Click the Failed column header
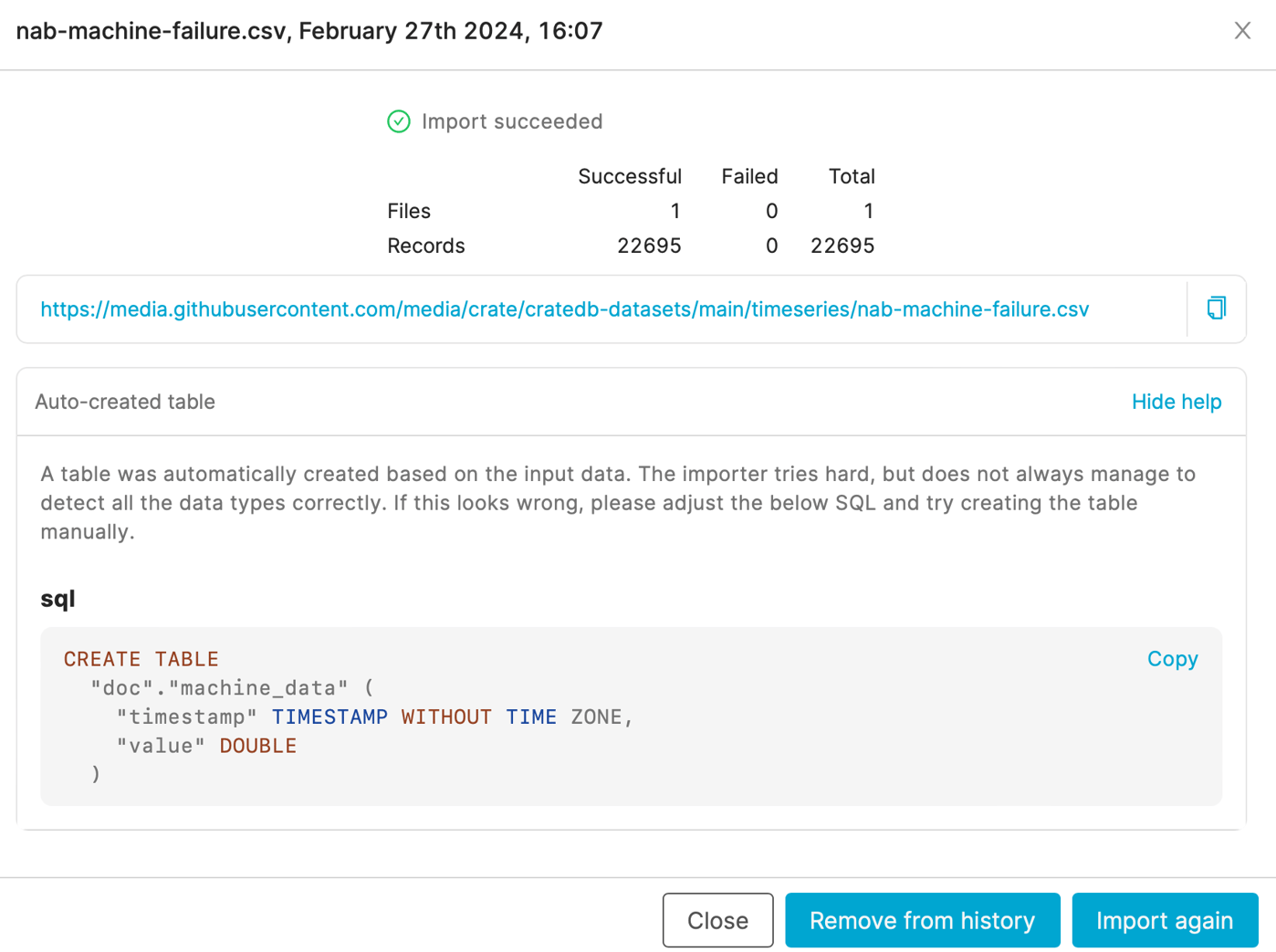This screenshot has width=1276, height=952. pyautogui.click(x=749, y=176)
